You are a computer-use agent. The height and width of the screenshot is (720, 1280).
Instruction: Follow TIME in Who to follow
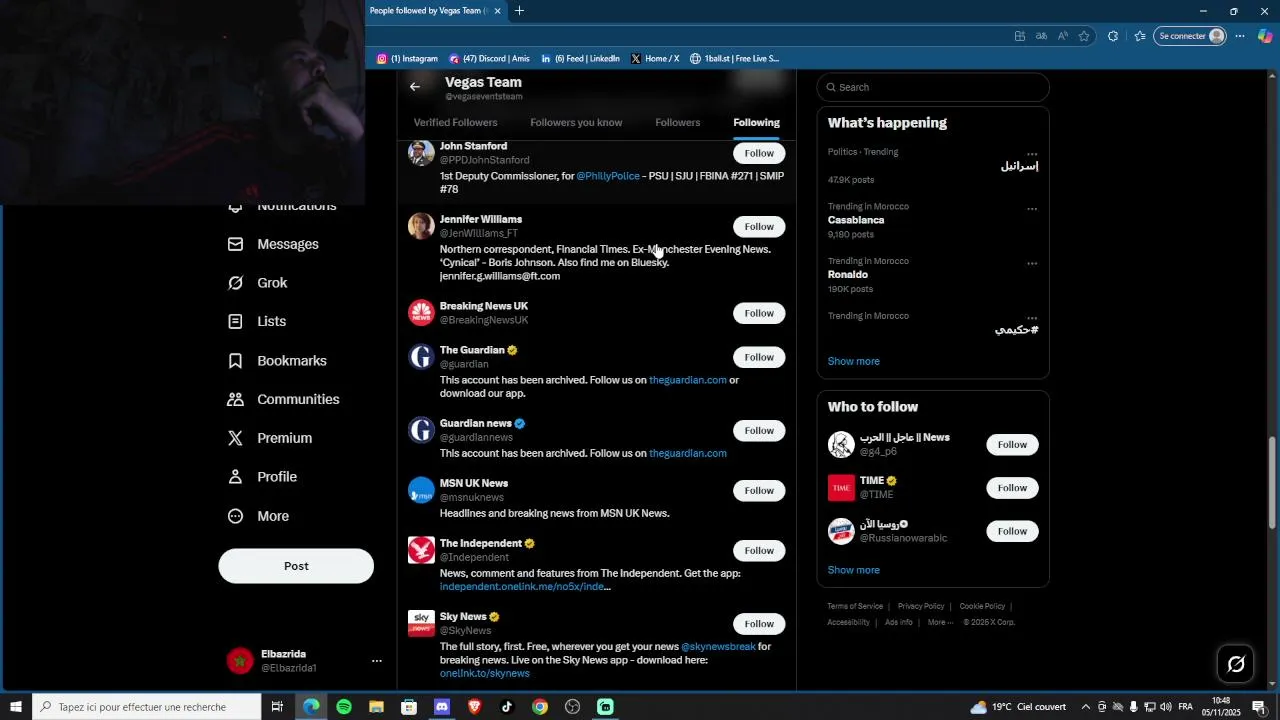pyautogui.click(x=1012, y=488)
